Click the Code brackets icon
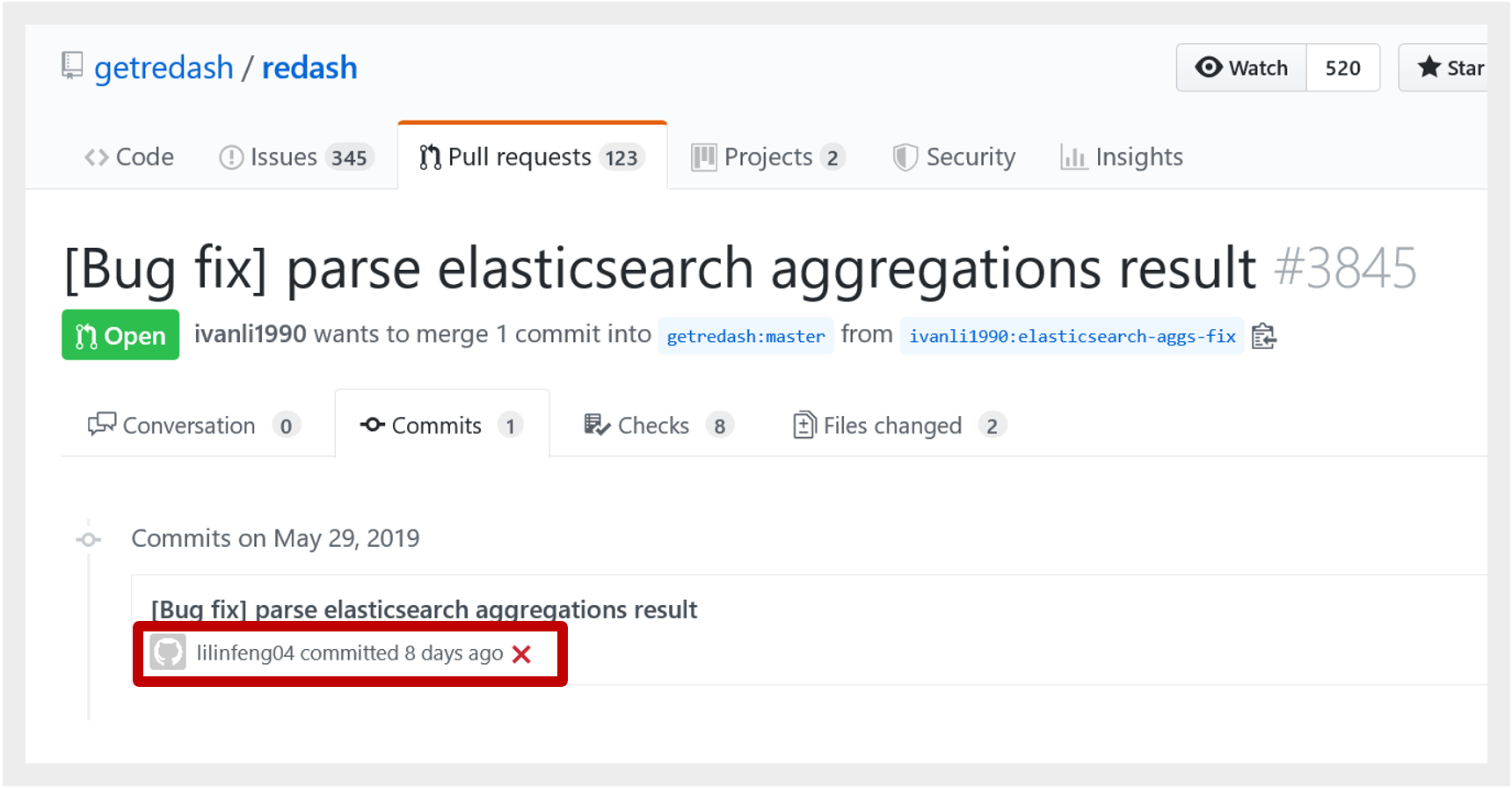Viewport: 1512px width, 788px height. pos(97,157)
